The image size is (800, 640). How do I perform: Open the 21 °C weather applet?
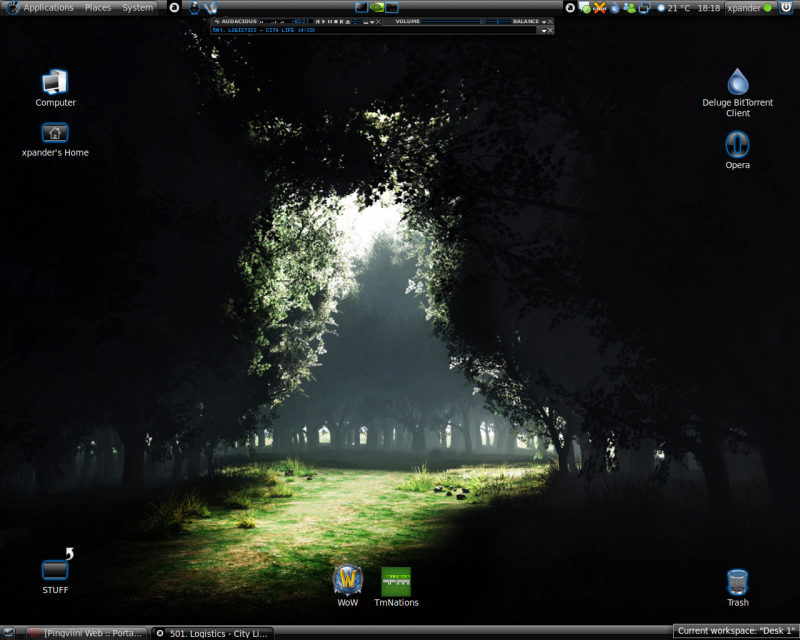(673, 8)
